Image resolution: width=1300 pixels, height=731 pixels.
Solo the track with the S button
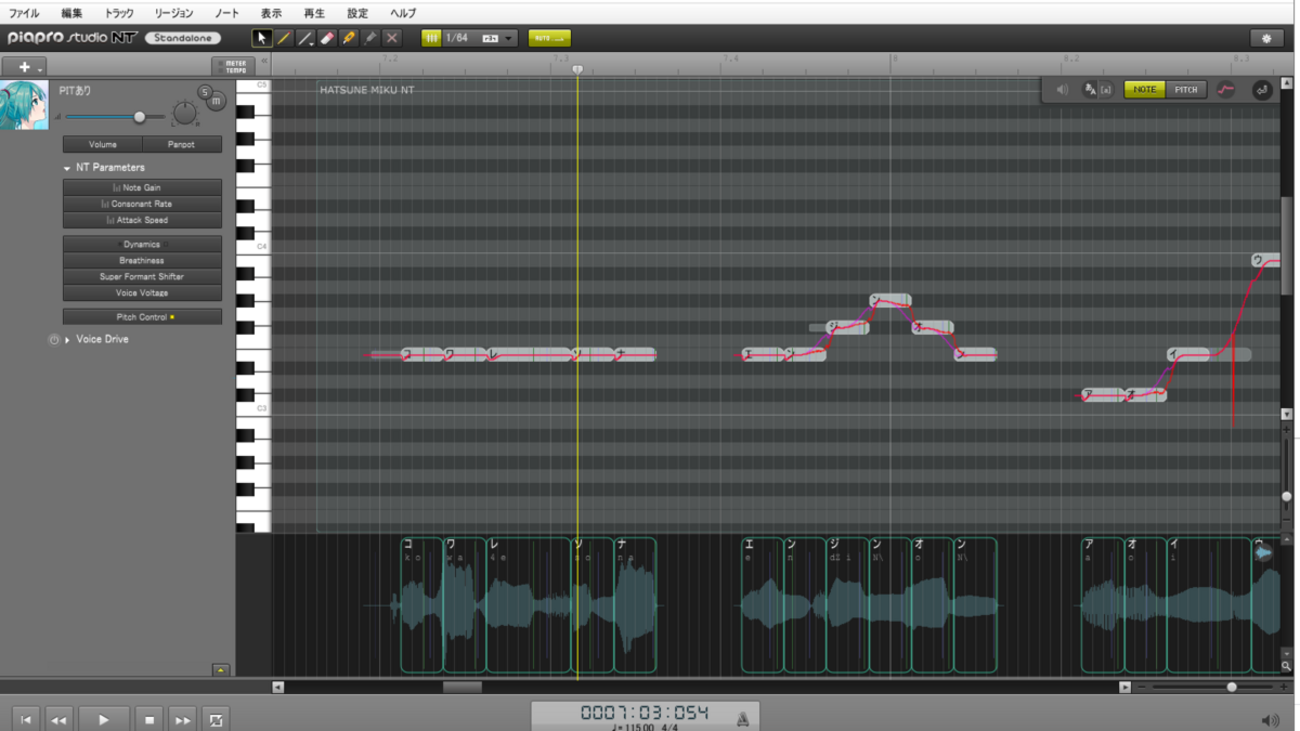pyautogui.click(x=205, y=92)
